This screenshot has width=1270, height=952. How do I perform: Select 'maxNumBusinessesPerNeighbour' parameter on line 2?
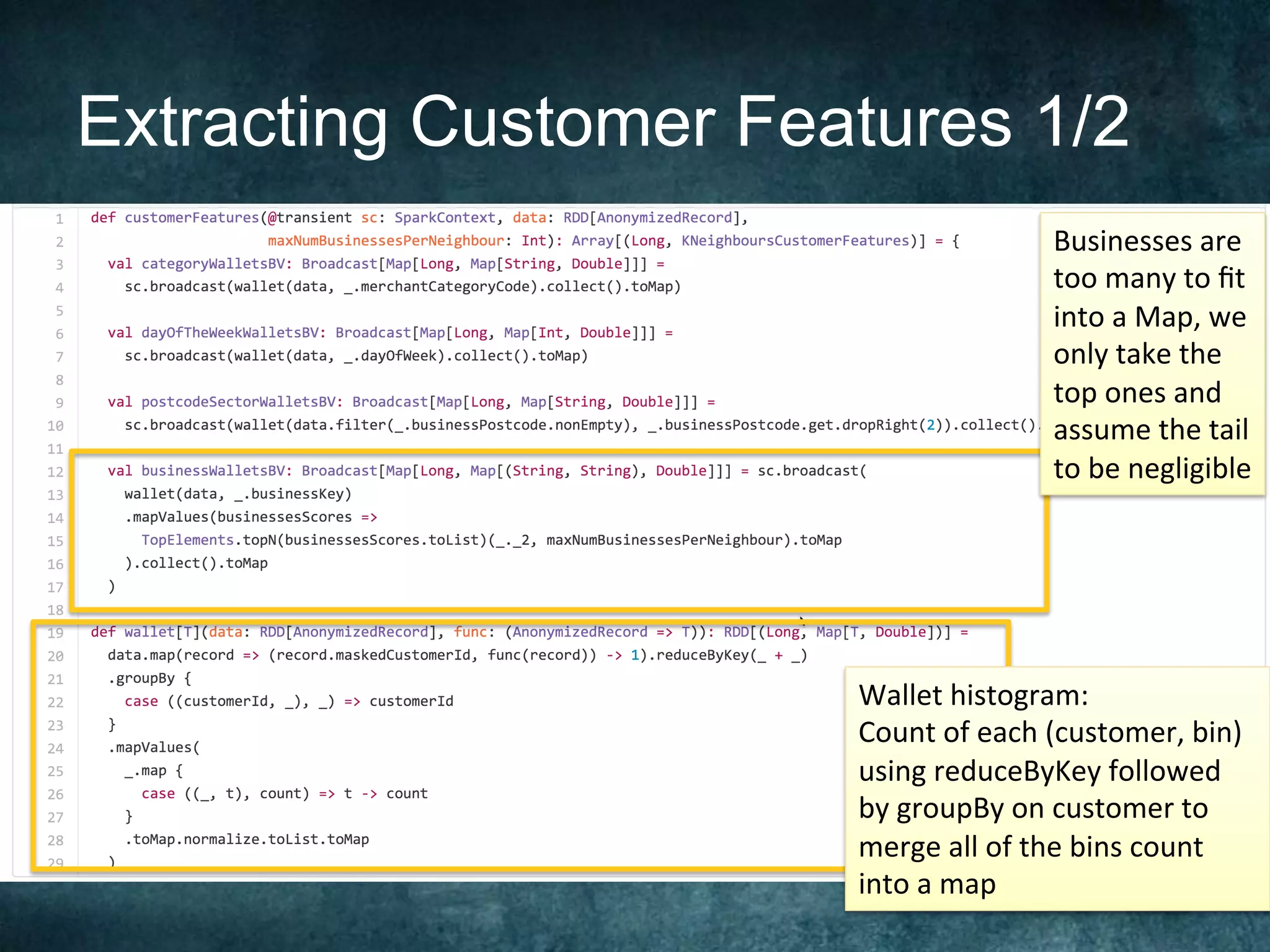[x=386, y=241]
